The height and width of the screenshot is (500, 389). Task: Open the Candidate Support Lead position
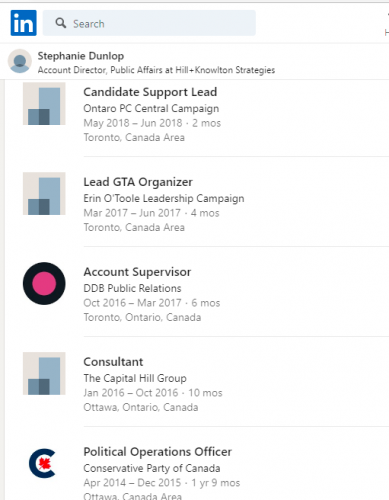coord(150,92)
